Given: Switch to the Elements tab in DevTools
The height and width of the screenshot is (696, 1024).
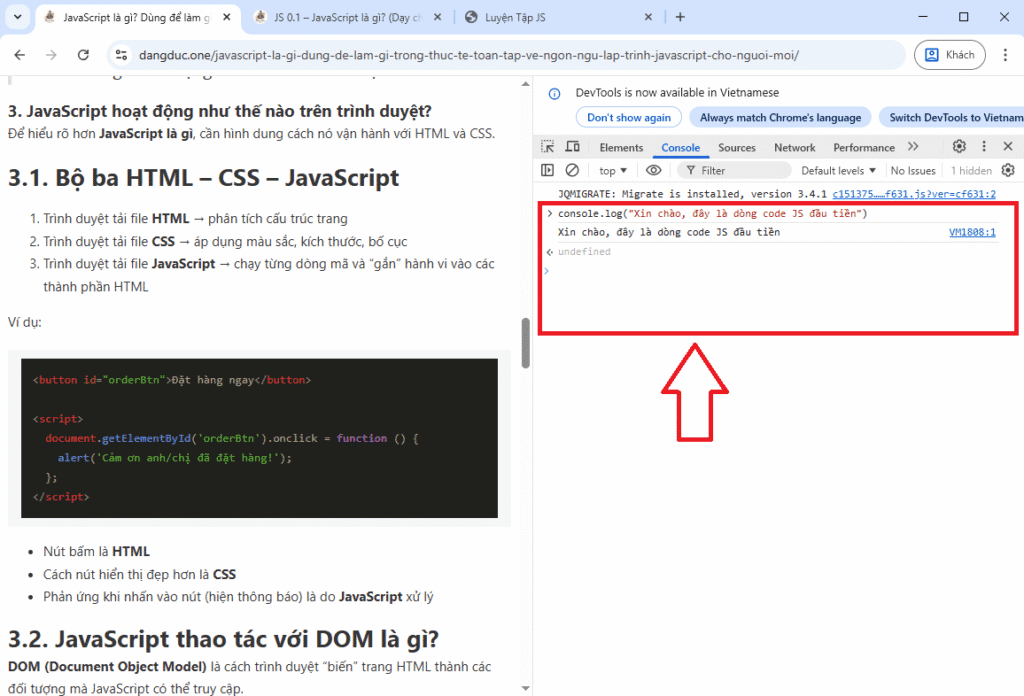Looking at the screenshot, I should coord(621,147).
